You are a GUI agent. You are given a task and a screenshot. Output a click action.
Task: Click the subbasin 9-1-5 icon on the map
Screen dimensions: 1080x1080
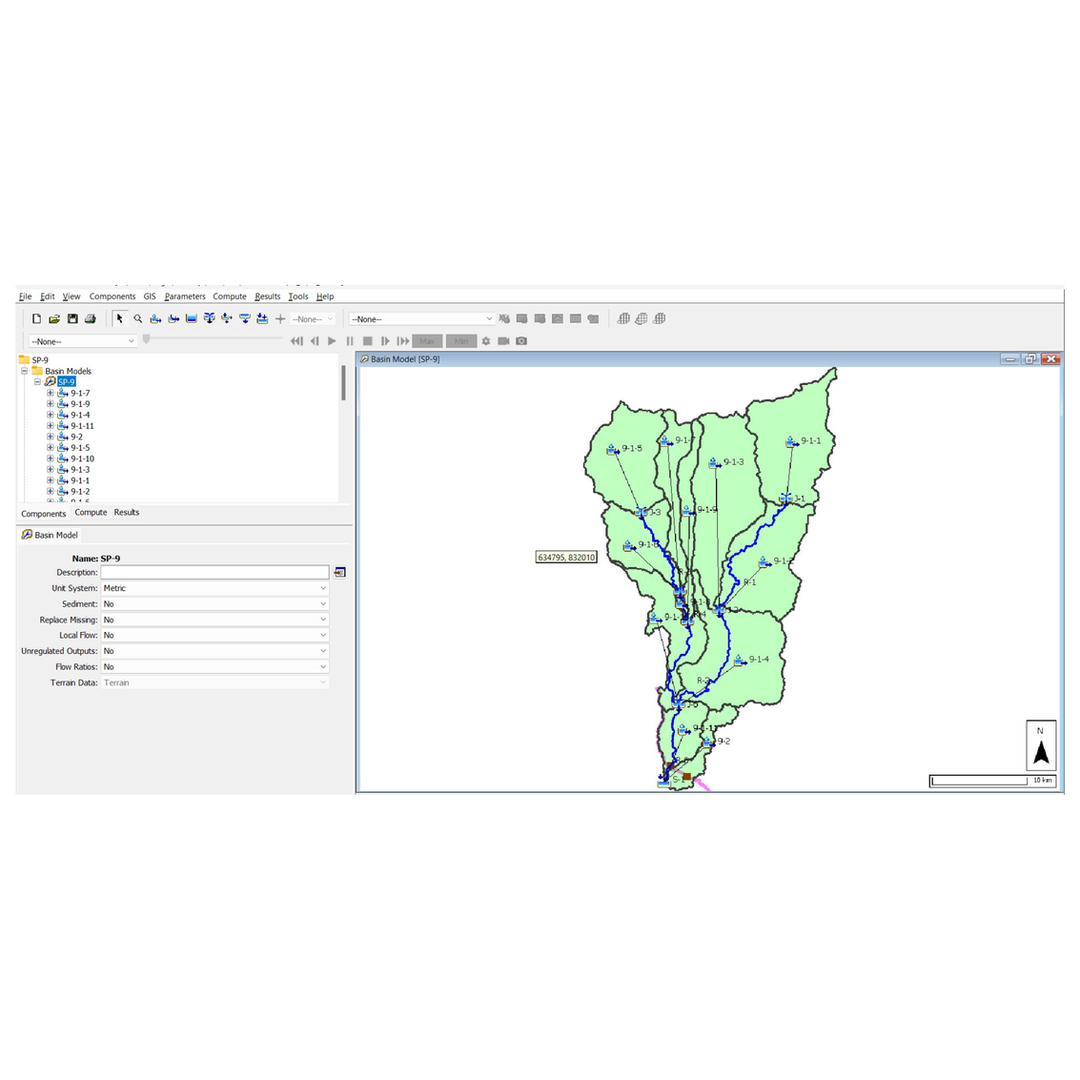coord(612,450)
